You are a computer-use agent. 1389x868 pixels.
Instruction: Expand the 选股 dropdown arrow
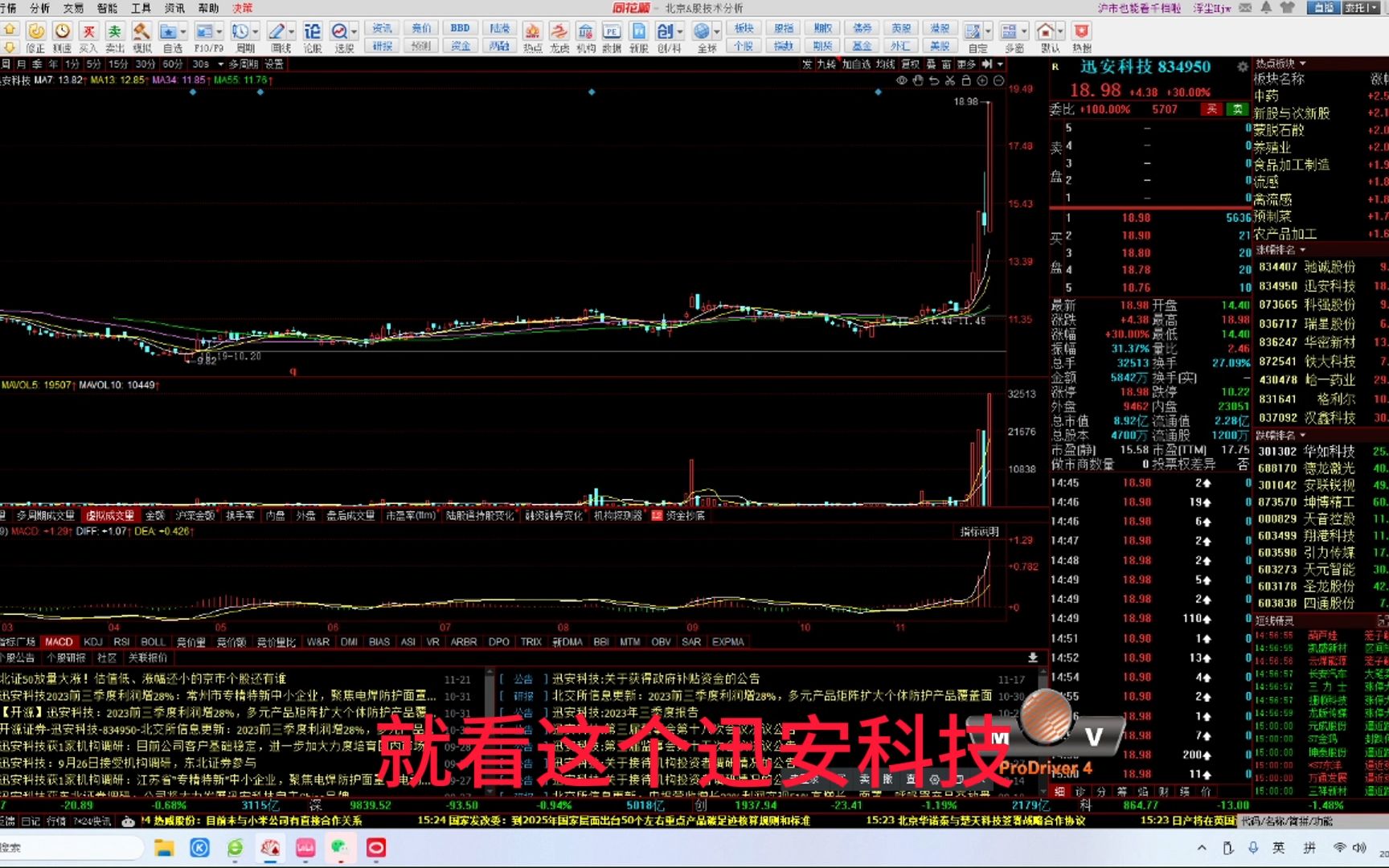point(354,32)
